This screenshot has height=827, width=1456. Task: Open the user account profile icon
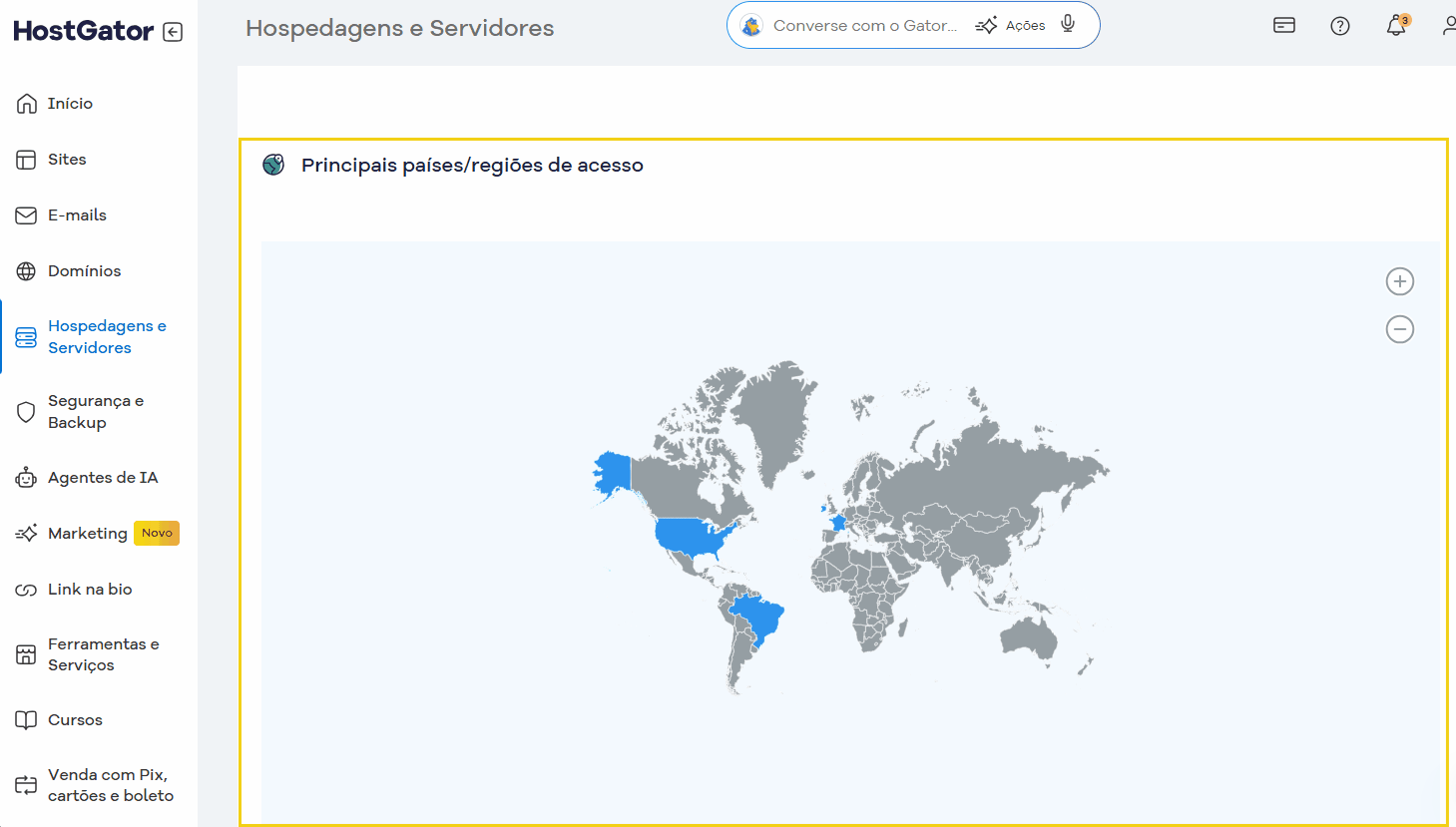tap(1449, 25)
